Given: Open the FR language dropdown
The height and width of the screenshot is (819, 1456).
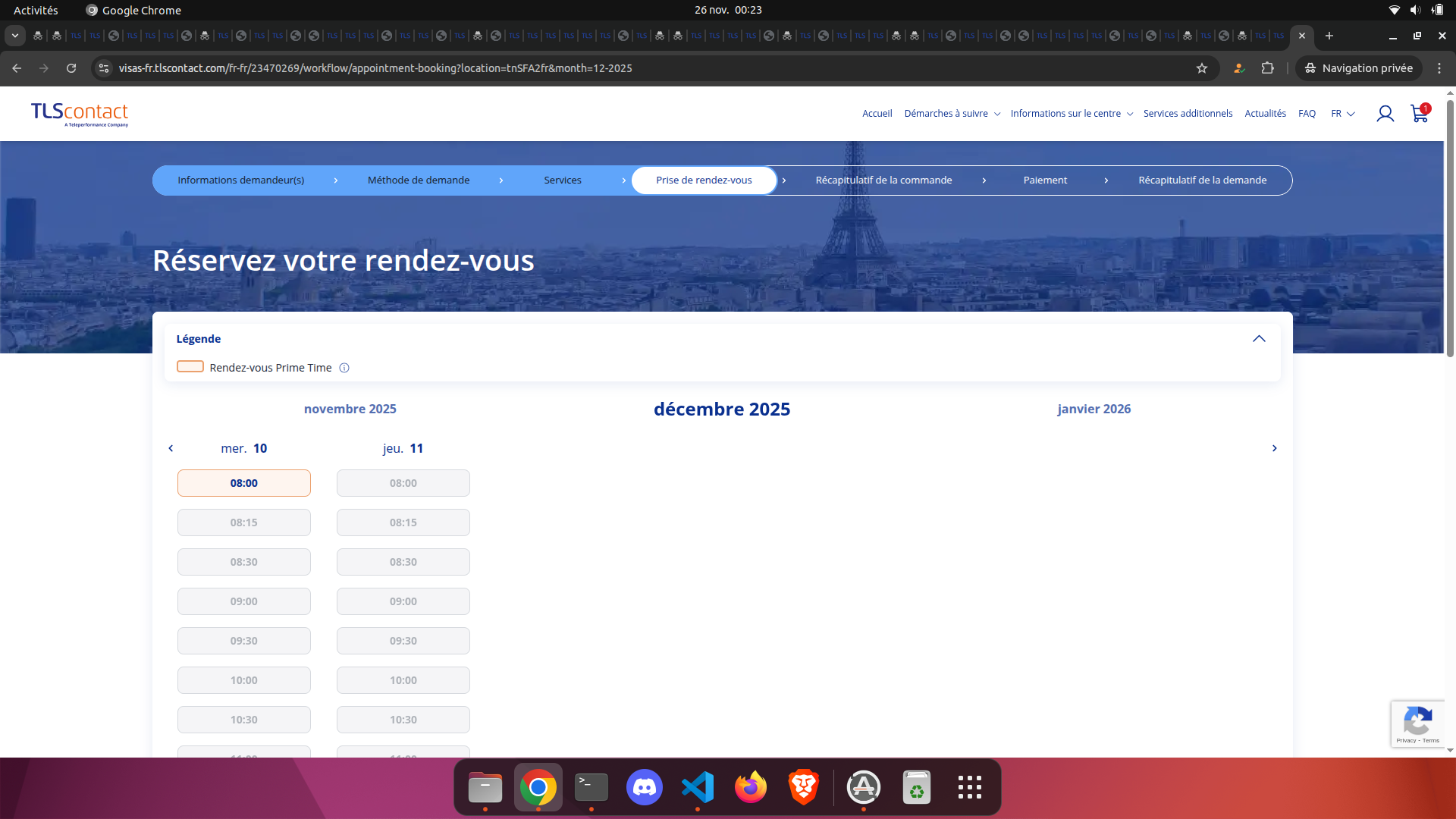Looking at the screenshot, I should [1341, 114].
